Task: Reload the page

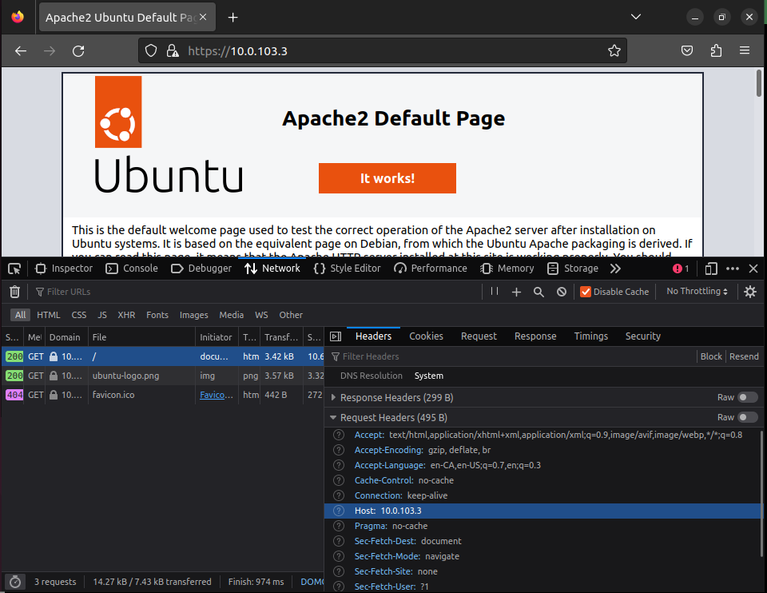Action: coord(78,51)
